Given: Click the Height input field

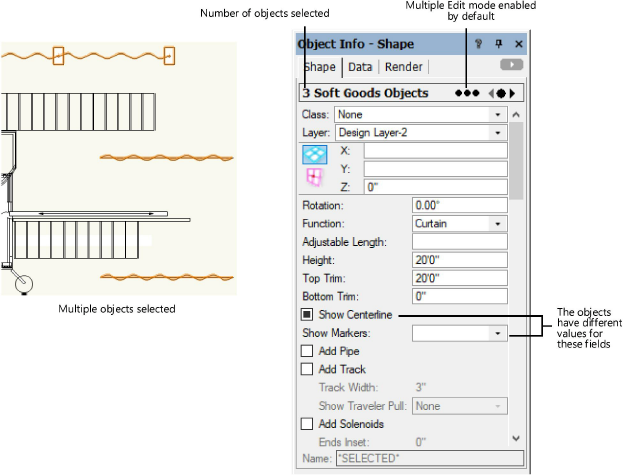Looking at the screenshot, I should 459,260.
